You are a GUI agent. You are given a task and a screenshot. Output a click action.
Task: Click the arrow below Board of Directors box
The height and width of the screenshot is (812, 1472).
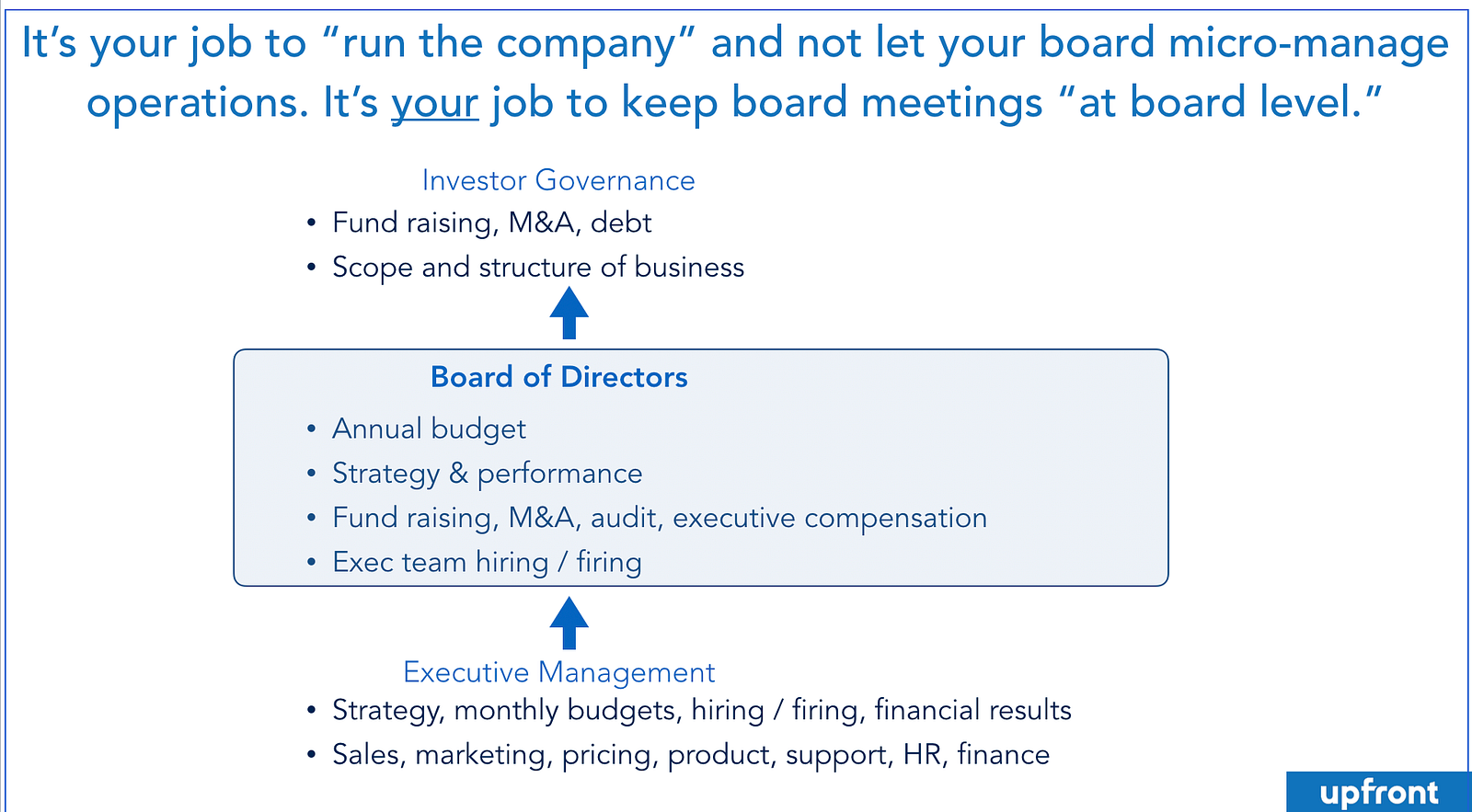pyautogui.click(x=569, y=623)
